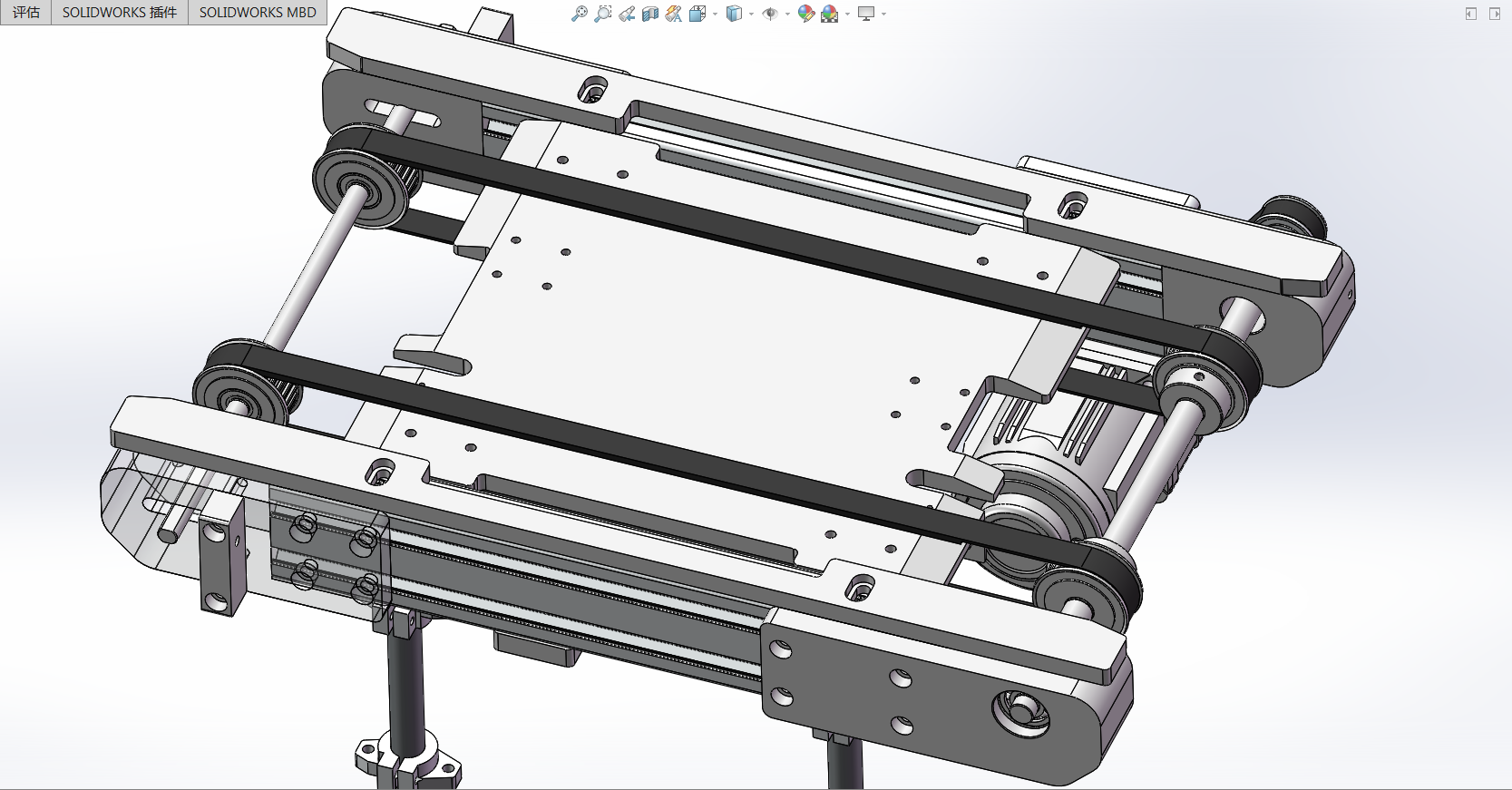The image size is (1512, 790).
Task: Expand the View Settings dropdown arrow
Action: [x=883, y=14]
